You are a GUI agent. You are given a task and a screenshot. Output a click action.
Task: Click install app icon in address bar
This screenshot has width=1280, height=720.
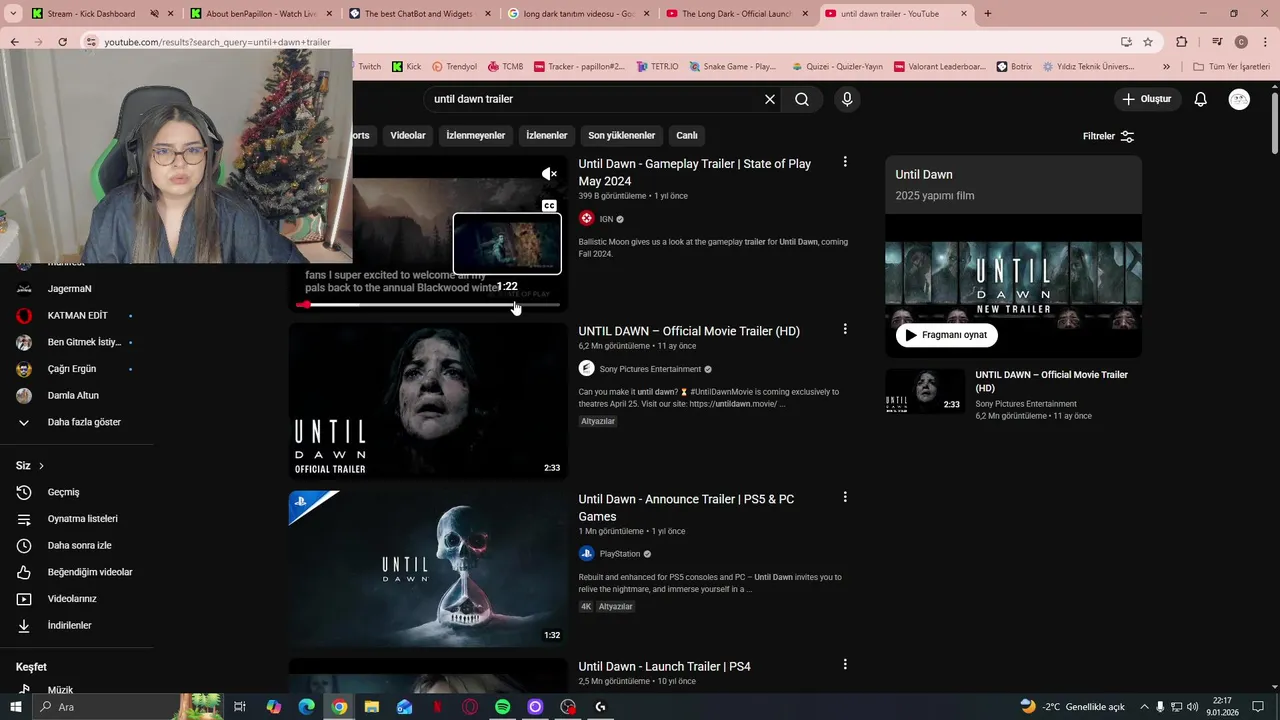[1126, 42]
